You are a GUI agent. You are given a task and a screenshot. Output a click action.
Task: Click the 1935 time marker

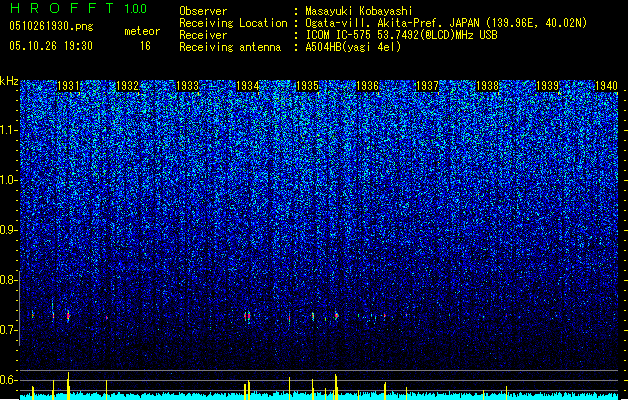pos(307,86)
